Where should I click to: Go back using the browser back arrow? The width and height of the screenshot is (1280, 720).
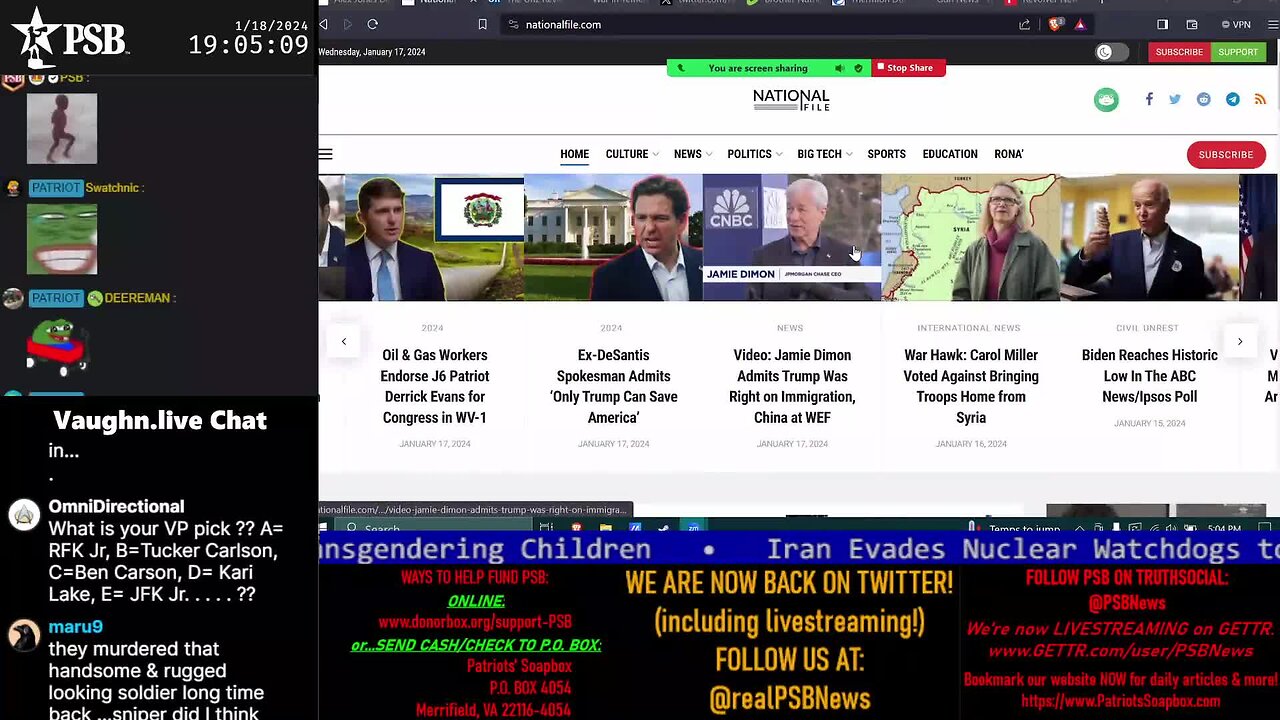(323, 24)
